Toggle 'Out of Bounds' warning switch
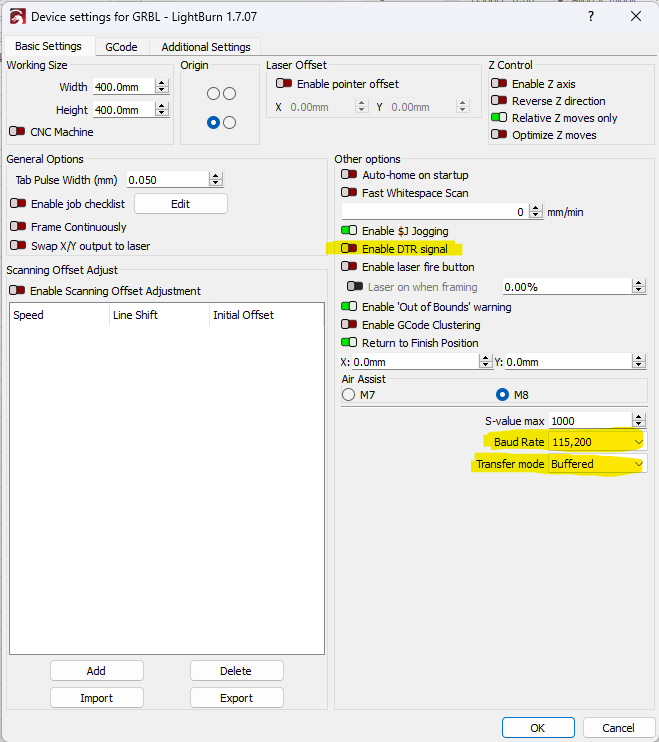The image size is (659, 742). pyautogui.click(x=349, y=306)
